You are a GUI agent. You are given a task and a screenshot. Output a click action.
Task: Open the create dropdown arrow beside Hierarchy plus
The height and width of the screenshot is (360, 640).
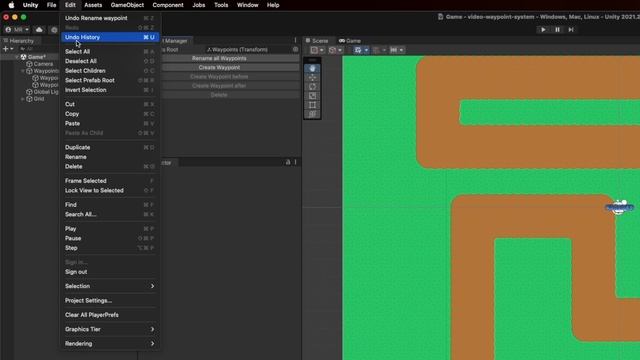coord(11,49)
